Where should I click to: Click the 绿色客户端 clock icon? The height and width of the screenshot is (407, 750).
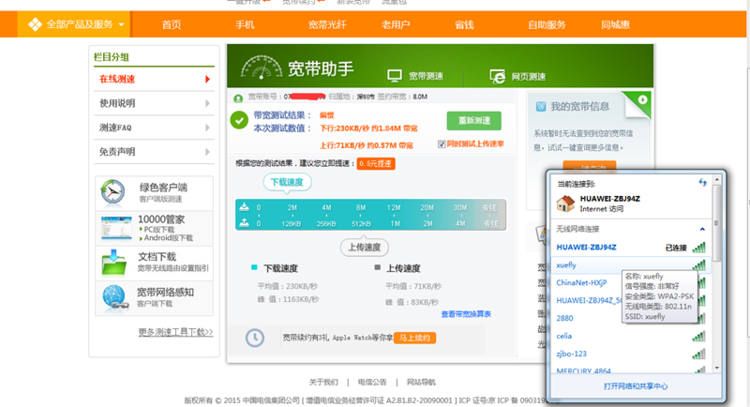pyautogui.click(x=114, y=192)
